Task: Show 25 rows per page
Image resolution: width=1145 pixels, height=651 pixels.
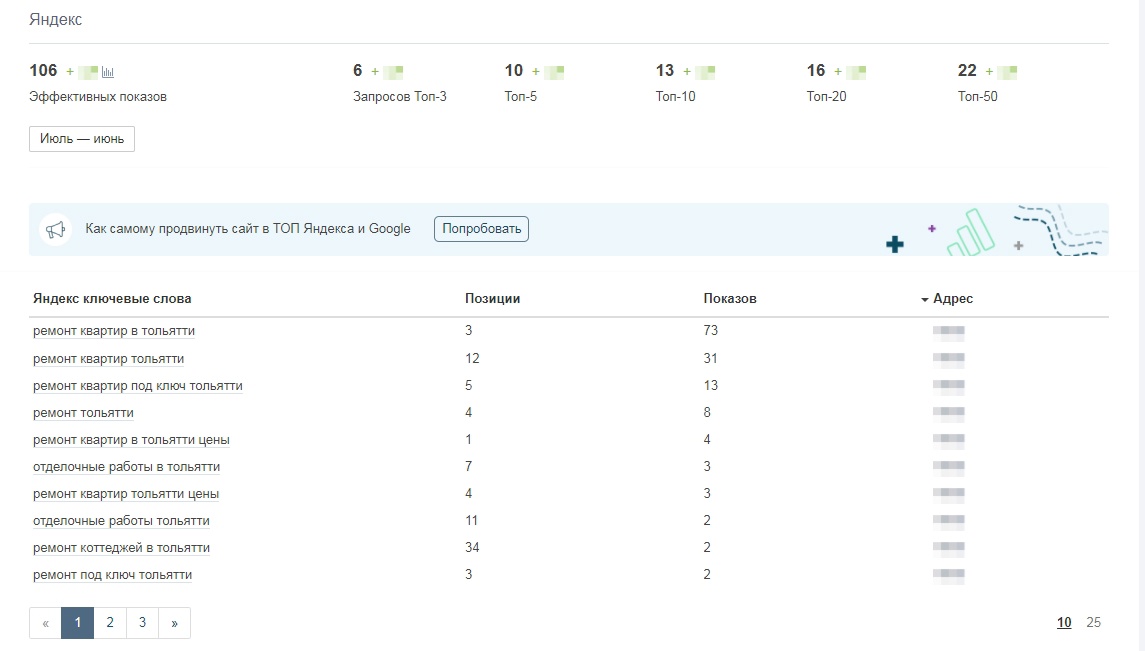Action: point(1093,623)
